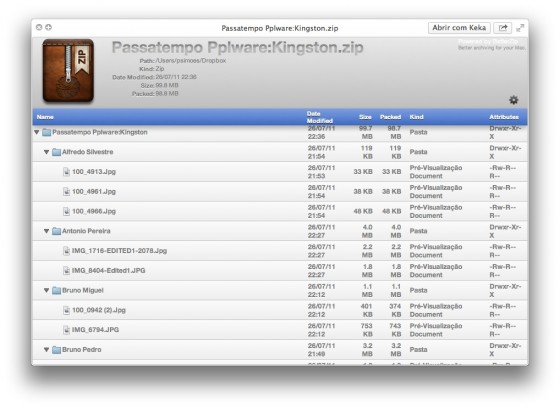Click the fullscreen arrows icon

point(520,28)
